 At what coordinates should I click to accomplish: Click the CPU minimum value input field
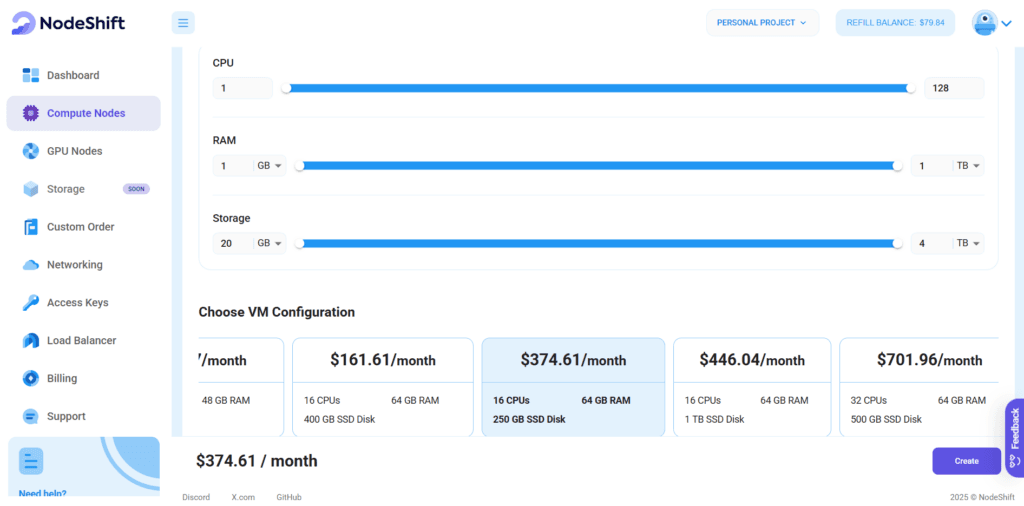tap(242, 88)
